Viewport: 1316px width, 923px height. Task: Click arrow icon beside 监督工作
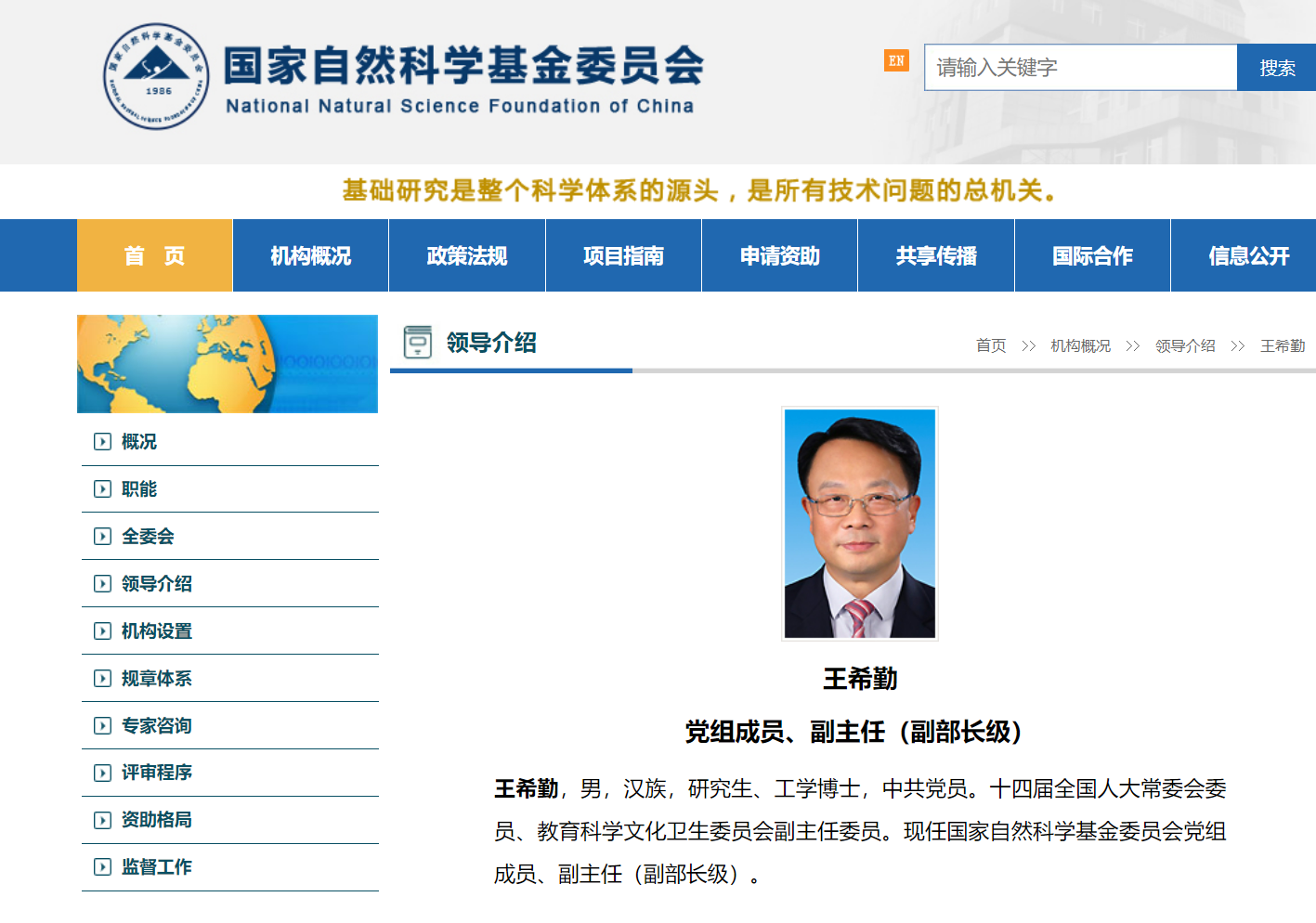click(x=102, y=867)
